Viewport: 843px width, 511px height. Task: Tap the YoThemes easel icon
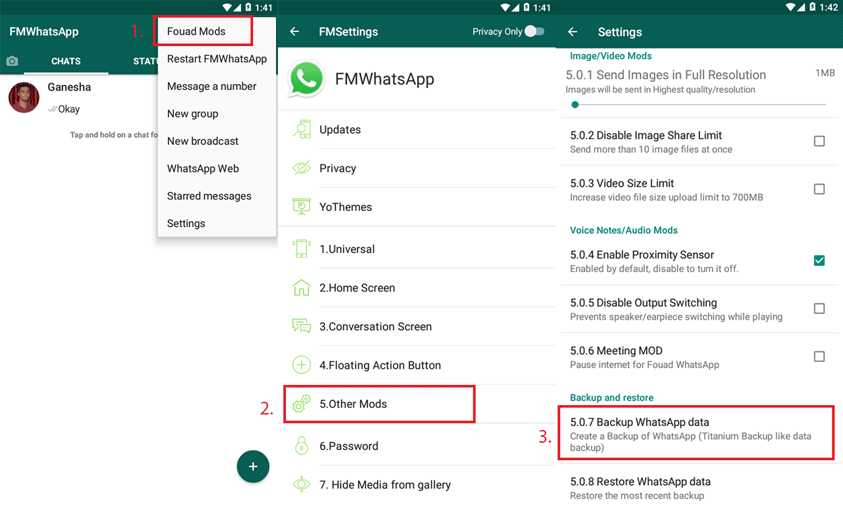click(x=302, y=207)
